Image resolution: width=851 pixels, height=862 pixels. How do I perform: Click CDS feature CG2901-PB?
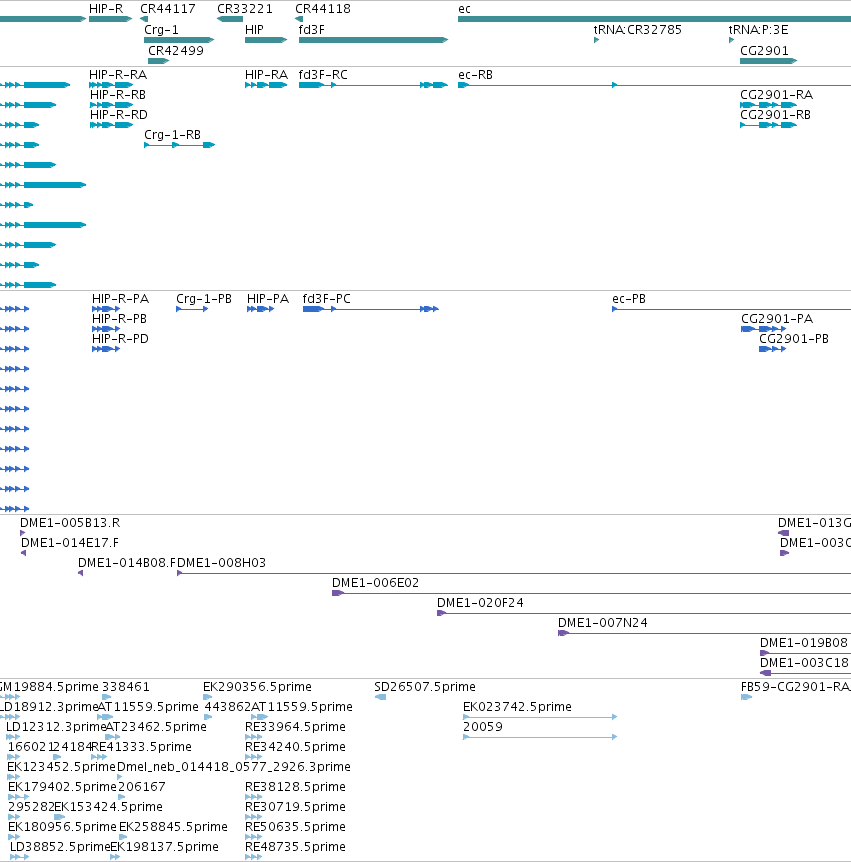click(772, 349)
